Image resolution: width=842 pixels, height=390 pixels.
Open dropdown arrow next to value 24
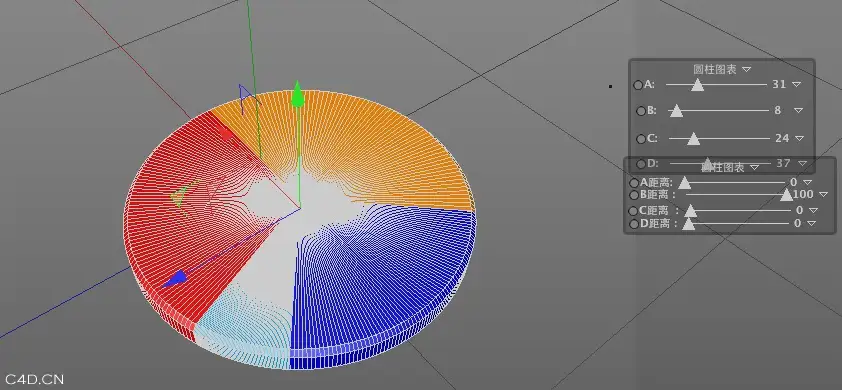799,138
